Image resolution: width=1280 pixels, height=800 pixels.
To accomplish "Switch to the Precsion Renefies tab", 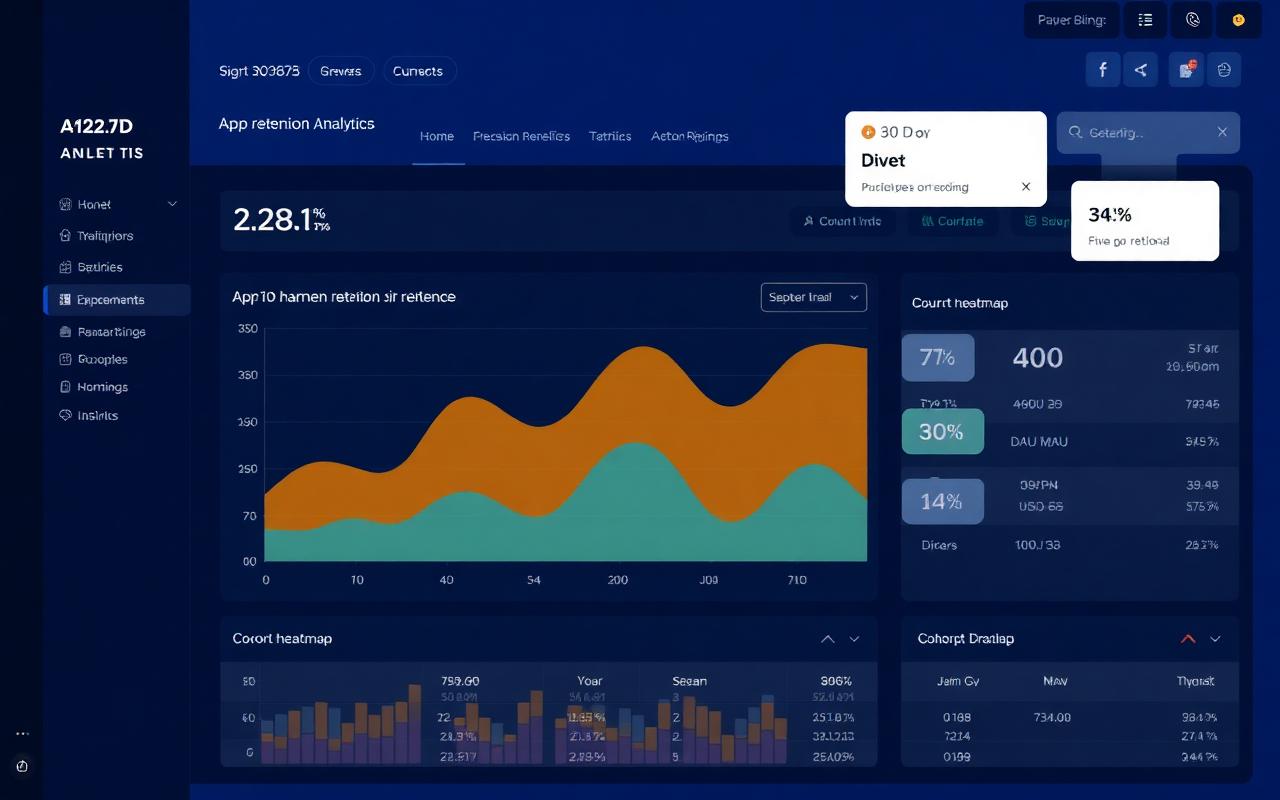I will [x=521, y=136].
